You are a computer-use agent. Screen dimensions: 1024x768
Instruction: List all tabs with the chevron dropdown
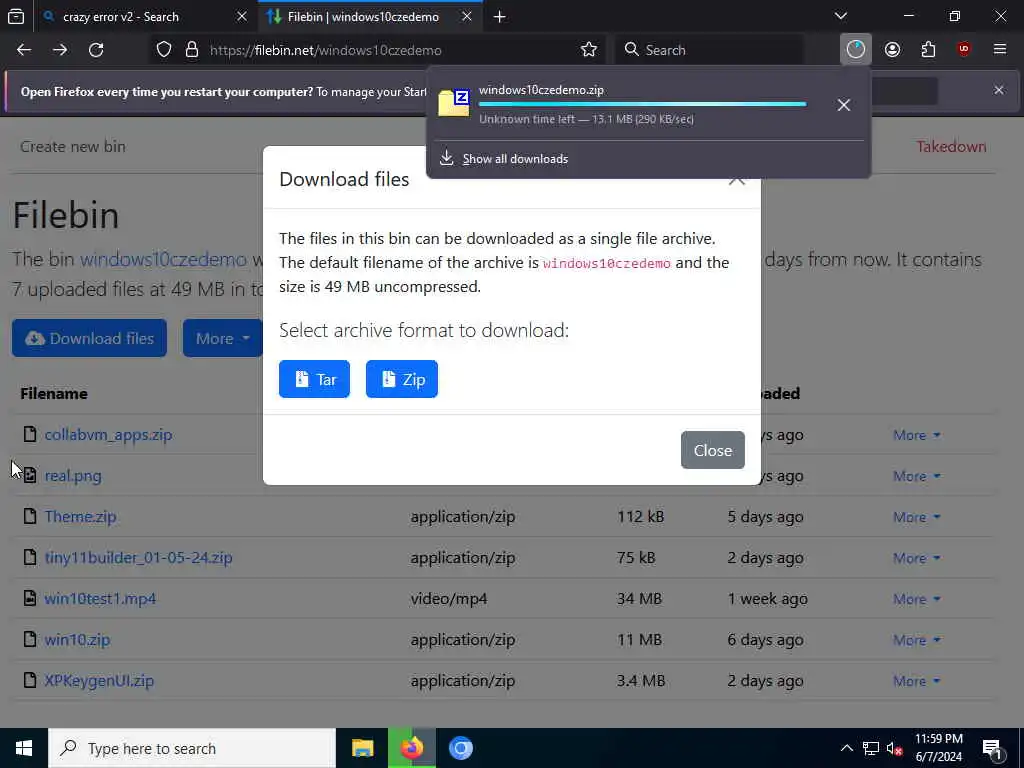tap(841, 16)
